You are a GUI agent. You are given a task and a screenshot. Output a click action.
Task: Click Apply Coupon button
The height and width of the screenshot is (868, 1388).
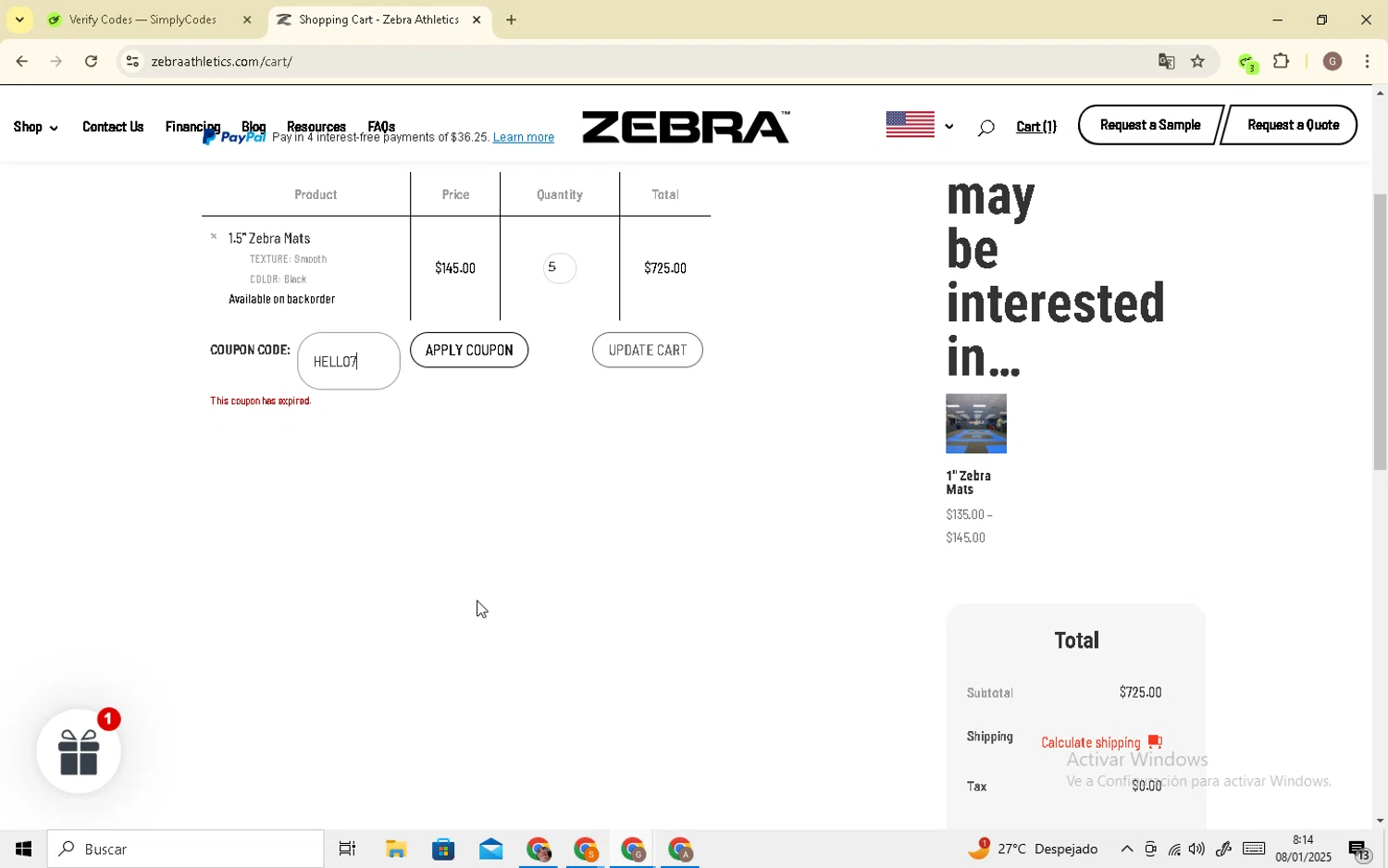pyautogui.click(x=469, y=350)
